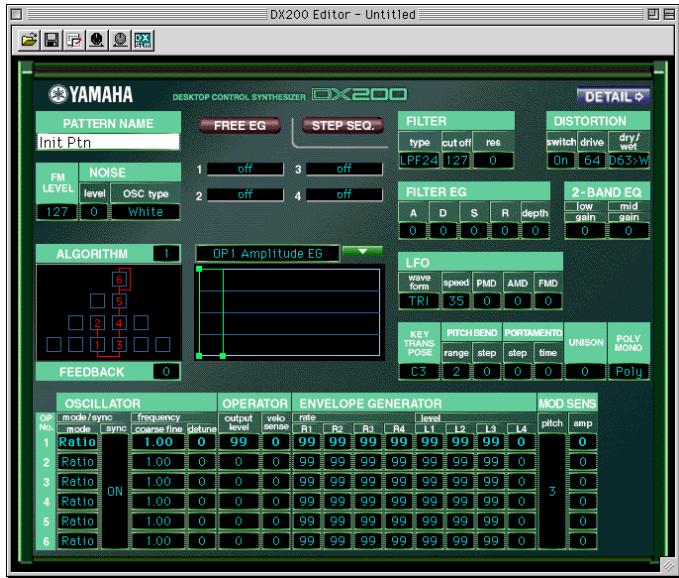This screenshot has width=679, height=578.
Task: Click the window collapse box in title bar
Action: pos(669,14)
